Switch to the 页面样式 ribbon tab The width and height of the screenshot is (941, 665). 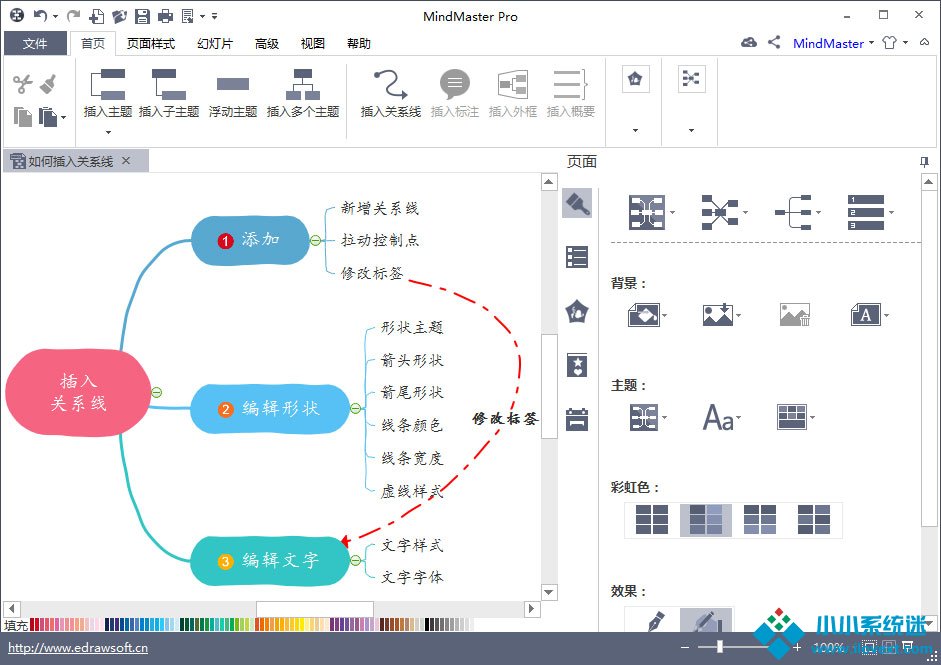coord(151,43)
